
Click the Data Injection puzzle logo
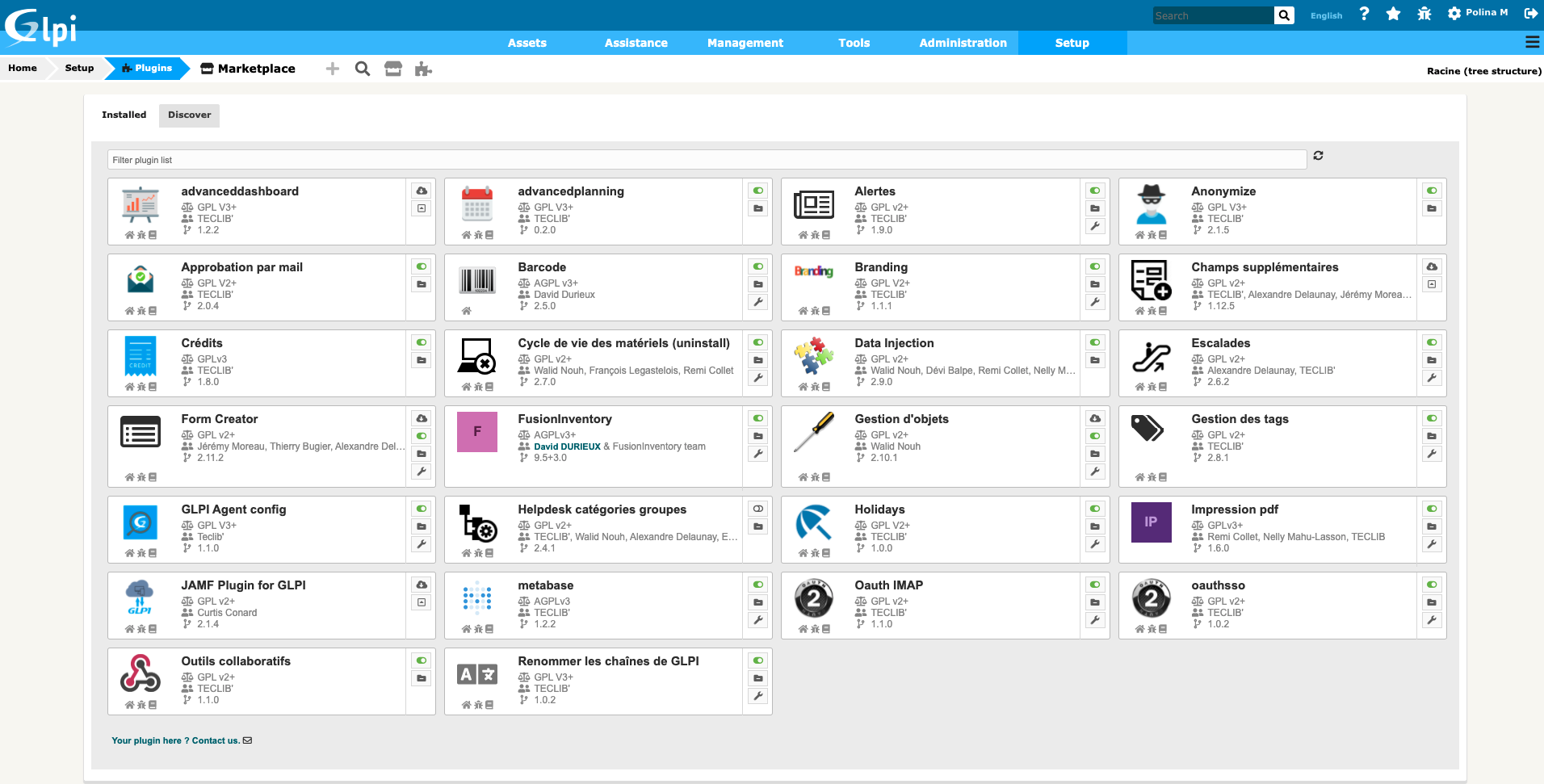point(814,356)
